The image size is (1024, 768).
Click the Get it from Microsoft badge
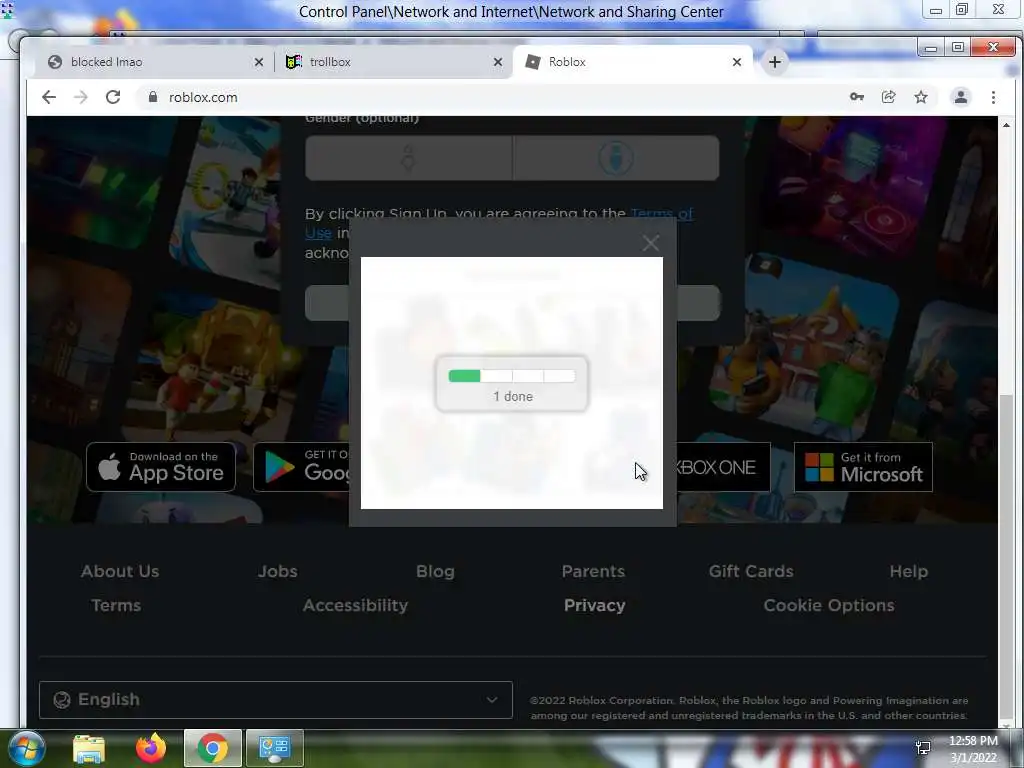coord(863,467)
